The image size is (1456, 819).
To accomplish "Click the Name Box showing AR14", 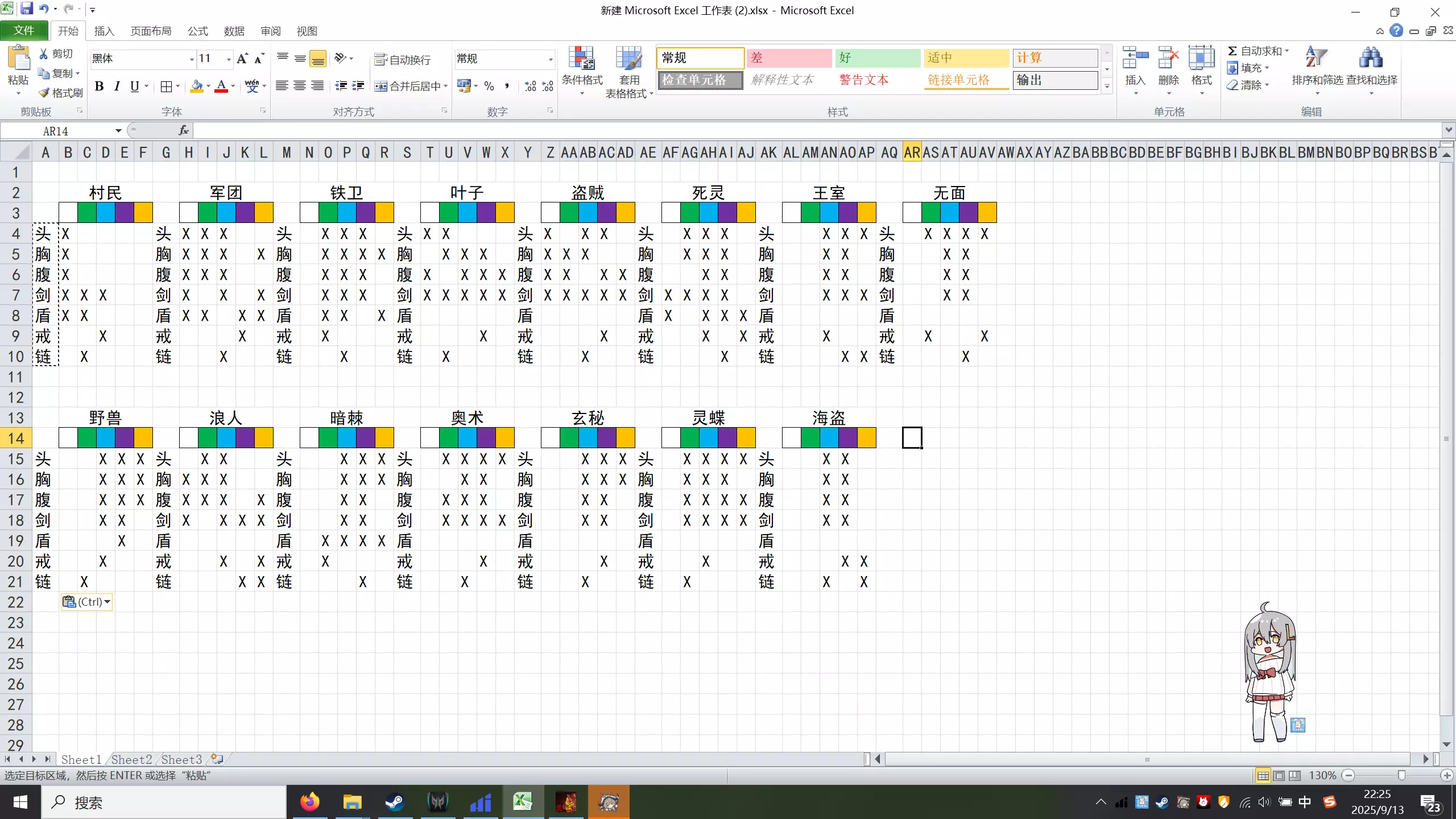I will tap(56, 131).
